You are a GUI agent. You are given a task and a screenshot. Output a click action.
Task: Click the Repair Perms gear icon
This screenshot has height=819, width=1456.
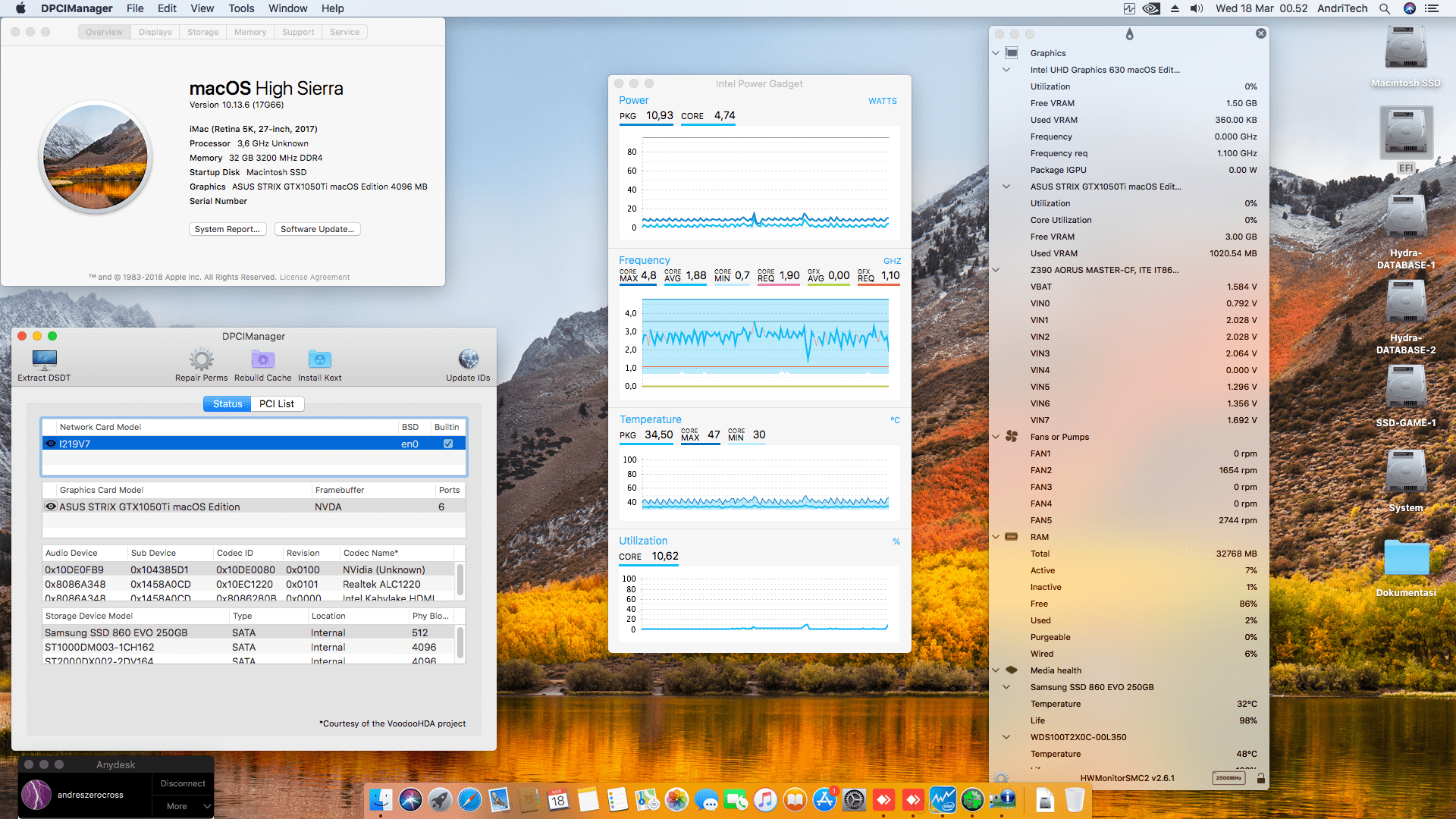pyautogui.click(x=201, y=359)
